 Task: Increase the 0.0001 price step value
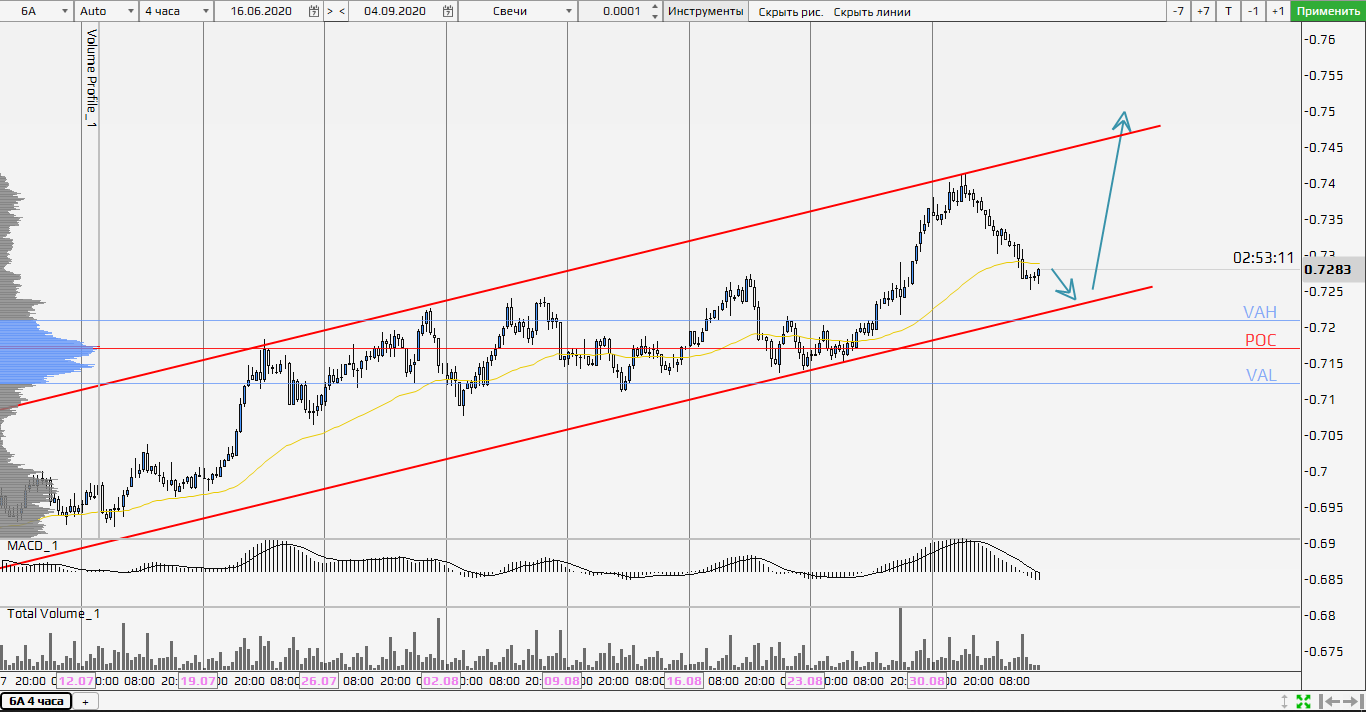655,7
